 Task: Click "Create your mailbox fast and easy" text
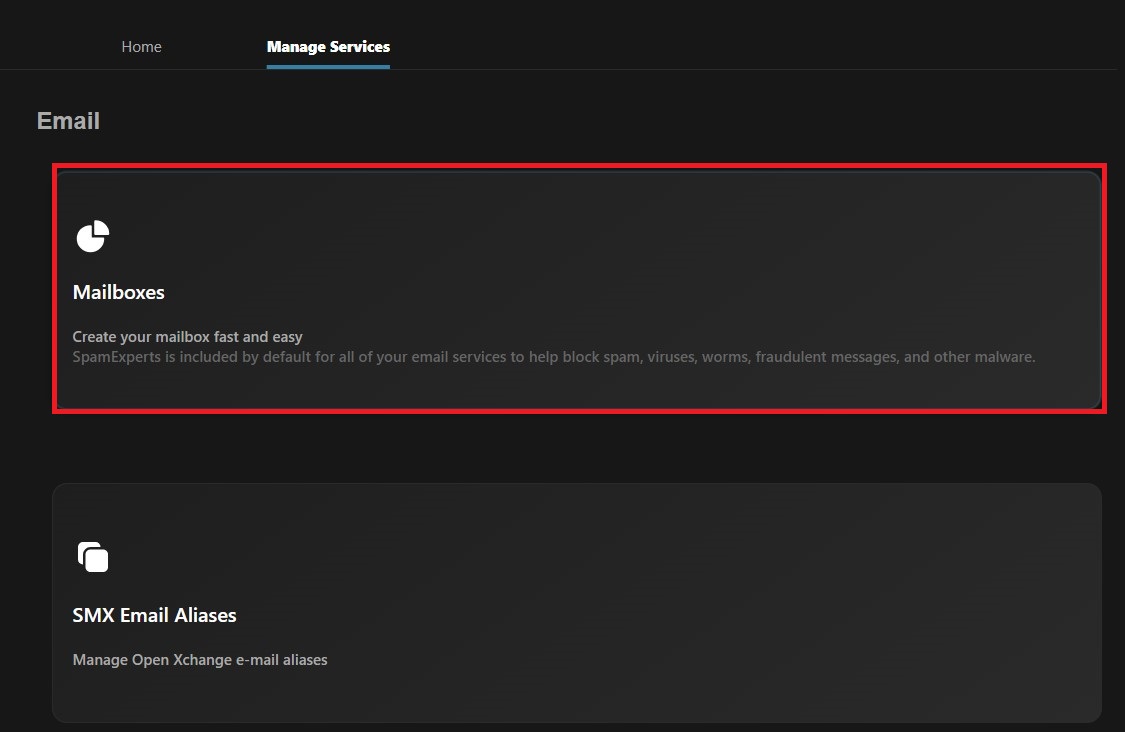(187, 337)
